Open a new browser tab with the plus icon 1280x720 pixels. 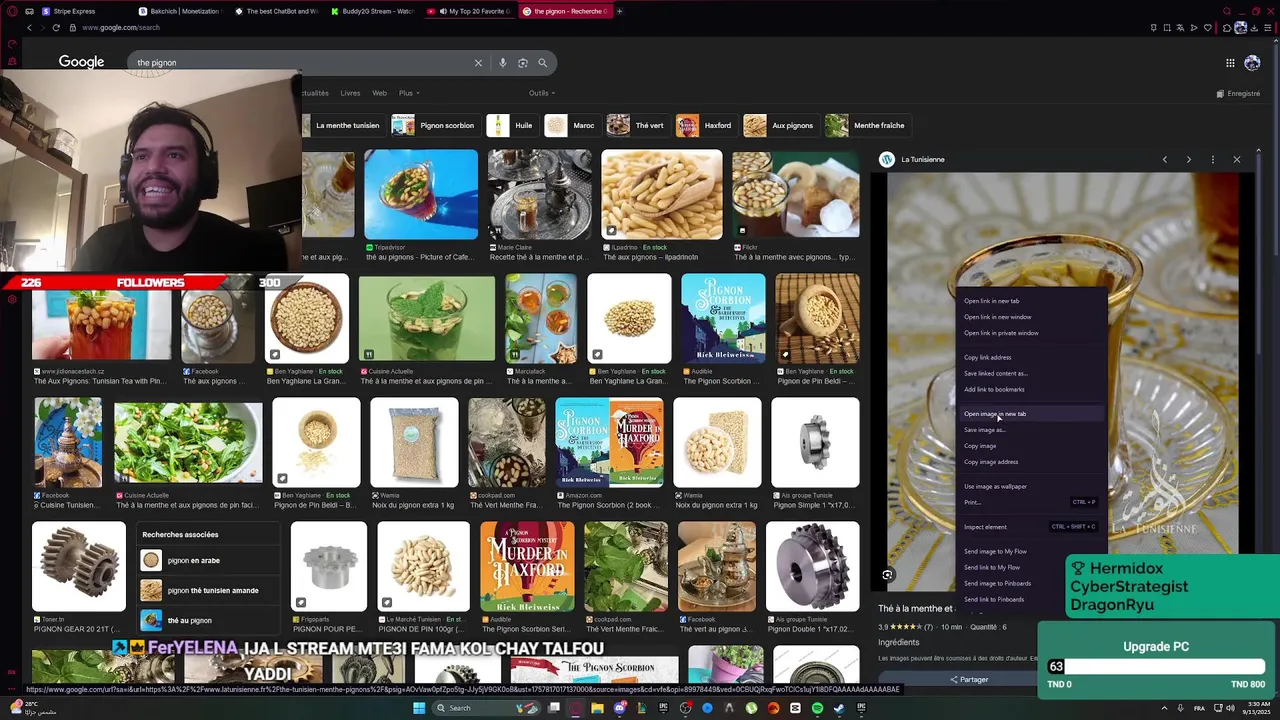[619, 11]
